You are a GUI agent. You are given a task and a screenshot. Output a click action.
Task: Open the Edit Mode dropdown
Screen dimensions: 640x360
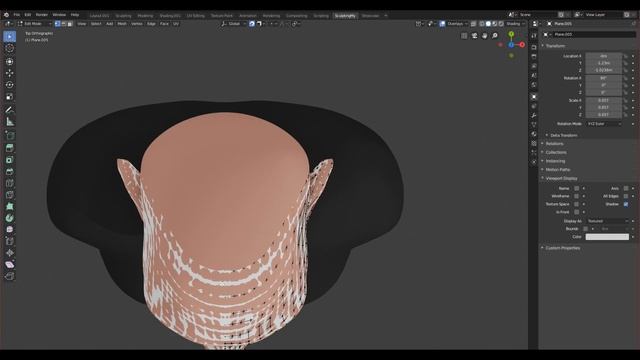click(34, 24)
